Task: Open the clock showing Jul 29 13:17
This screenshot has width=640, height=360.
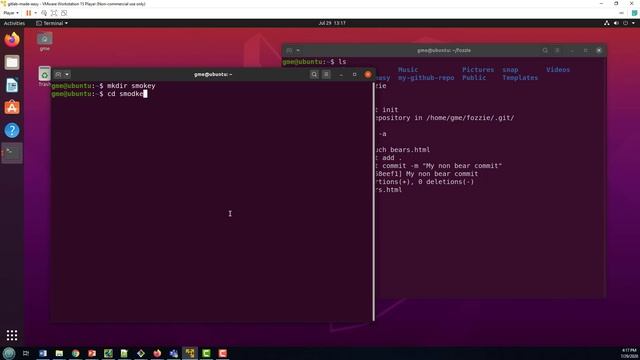Action: click(x=332, y=23)
